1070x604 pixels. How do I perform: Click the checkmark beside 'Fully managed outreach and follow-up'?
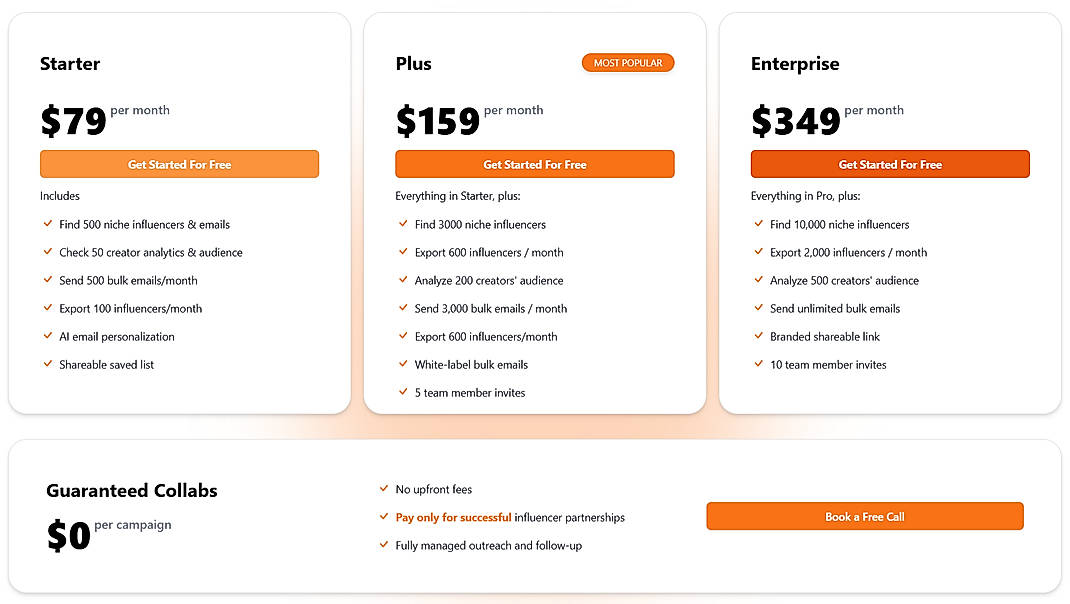pyautogui.click(x=385, y=545)
